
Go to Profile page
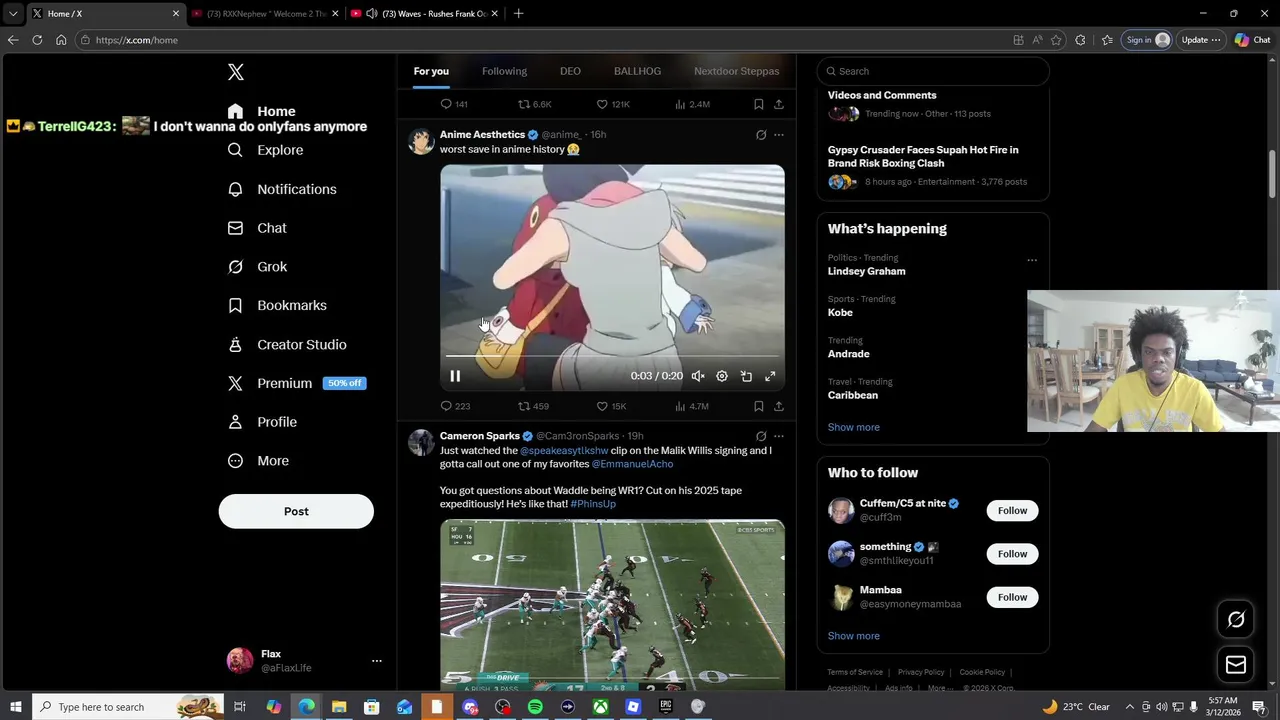pos(262,422)
